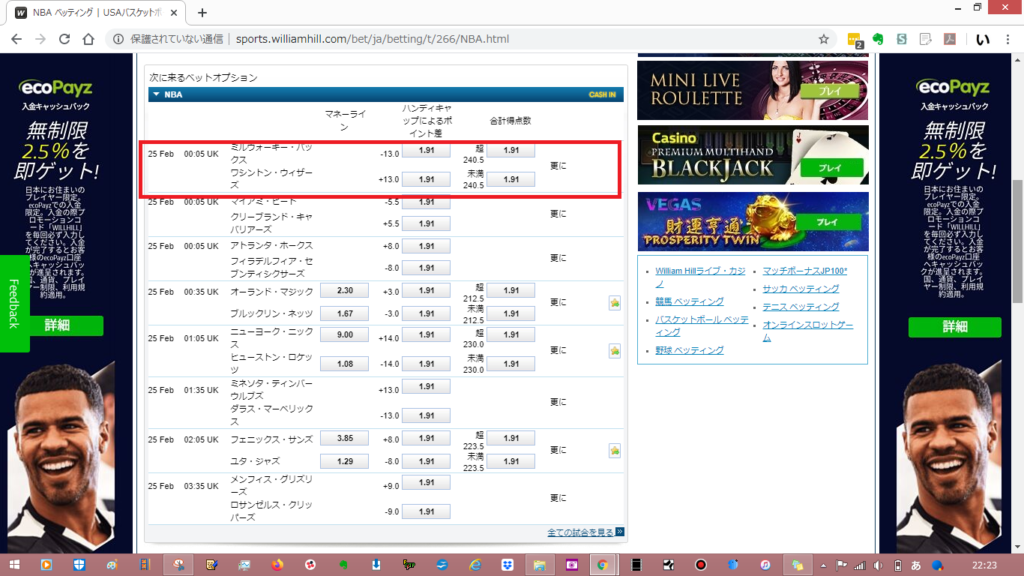Open the volume control in system tray
Viewport: 1024px width, 576px height.
878,566
